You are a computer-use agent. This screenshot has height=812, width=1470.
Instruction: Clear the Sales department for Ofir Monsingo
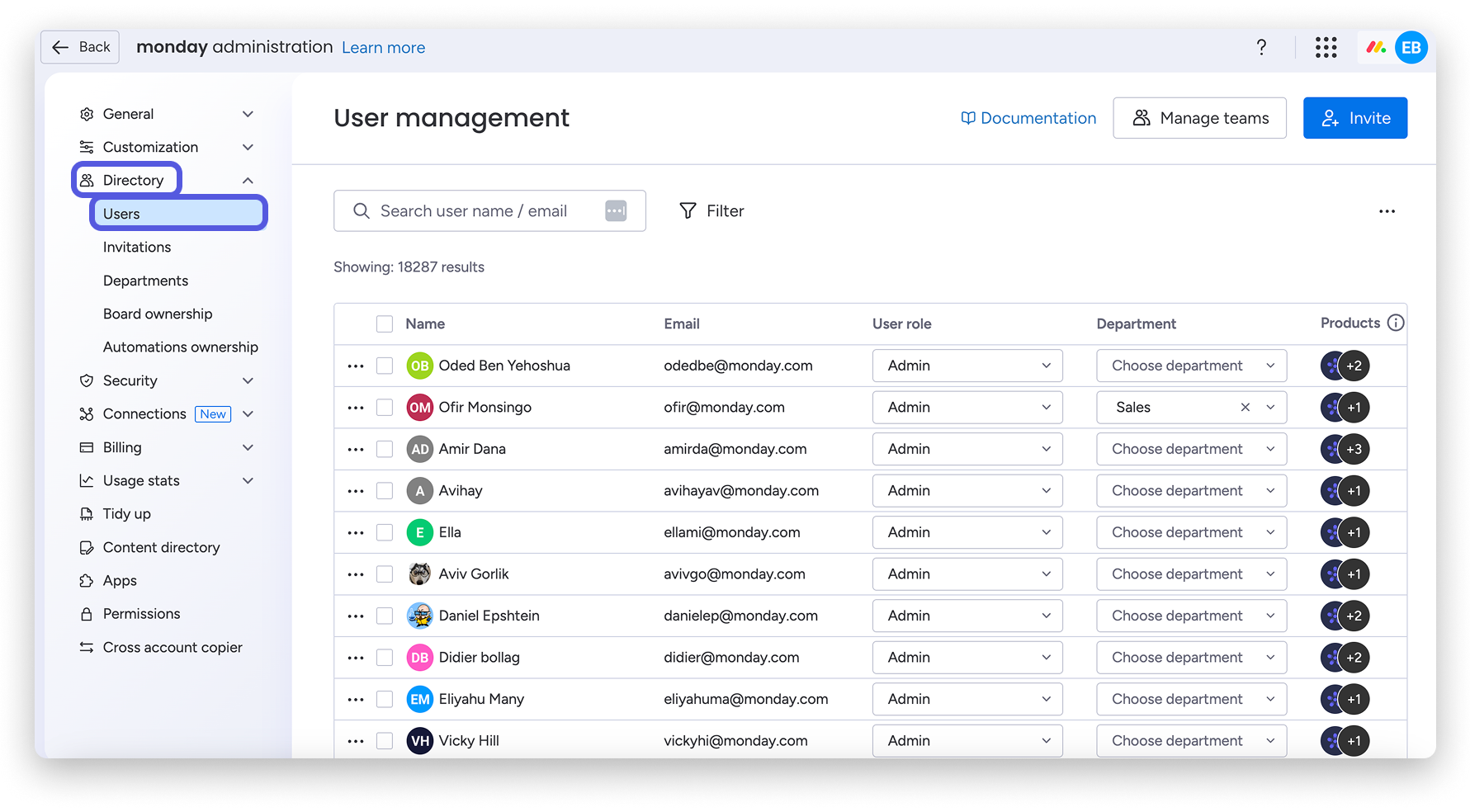coord(1245,408)
